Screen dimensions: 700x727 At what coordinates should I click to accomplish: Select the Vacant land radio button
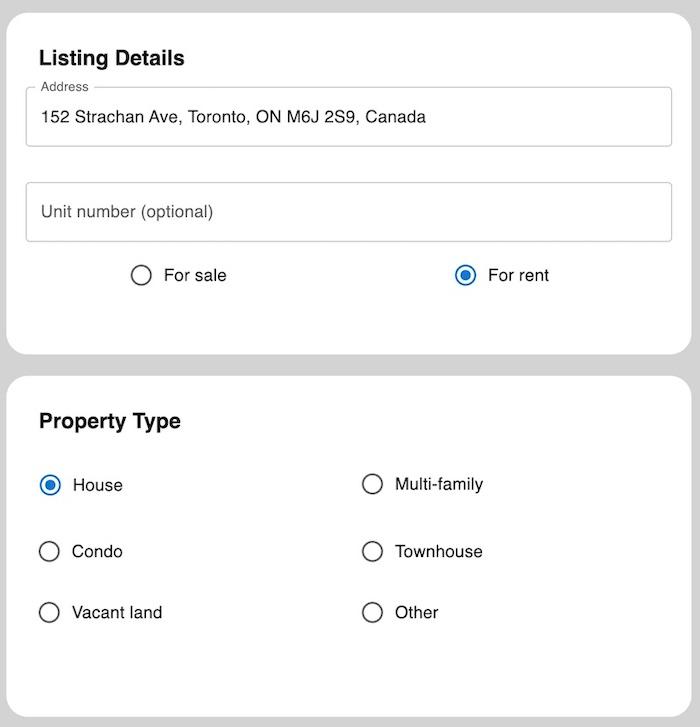point(49,612)
